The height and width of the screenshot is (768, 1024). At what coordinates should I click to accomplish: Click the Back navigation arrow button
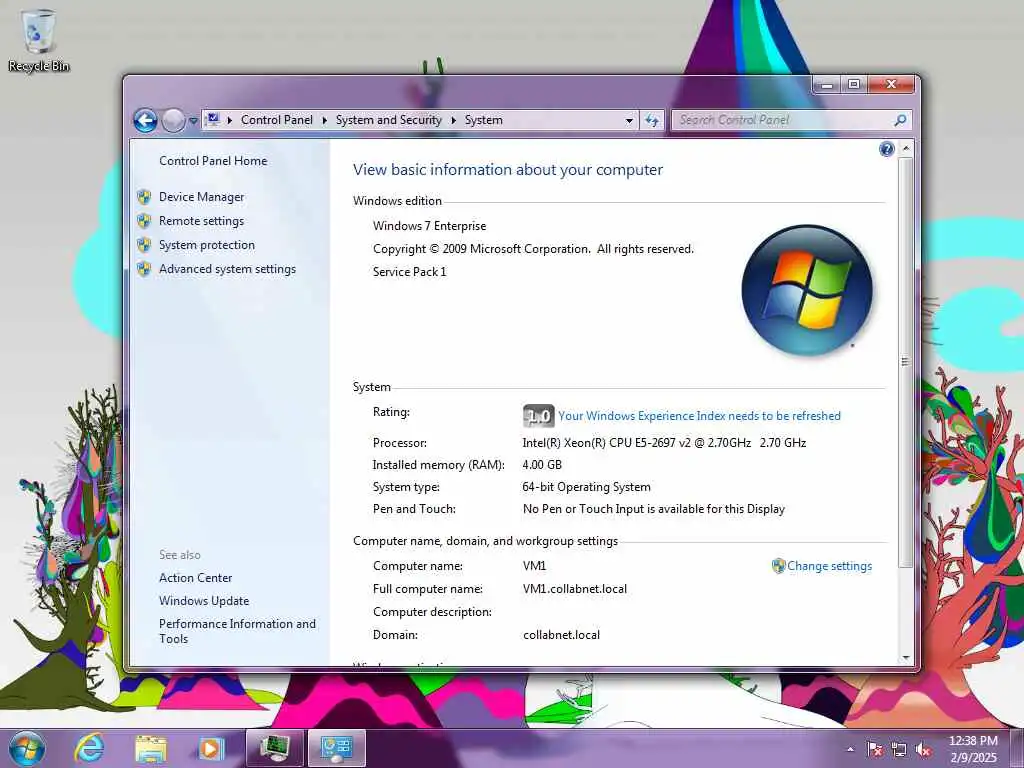(145, 120)
